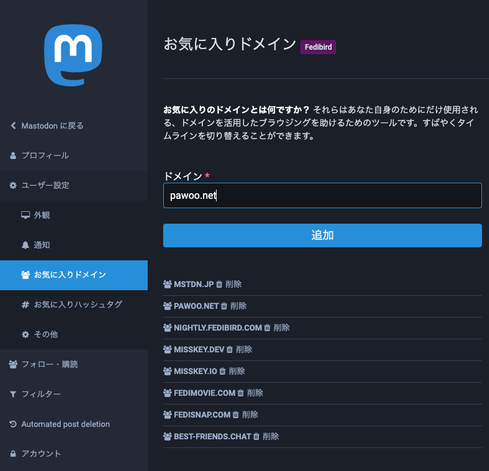
Task: Click the trash icon beside PAWOO.NET
Action: 224,306
